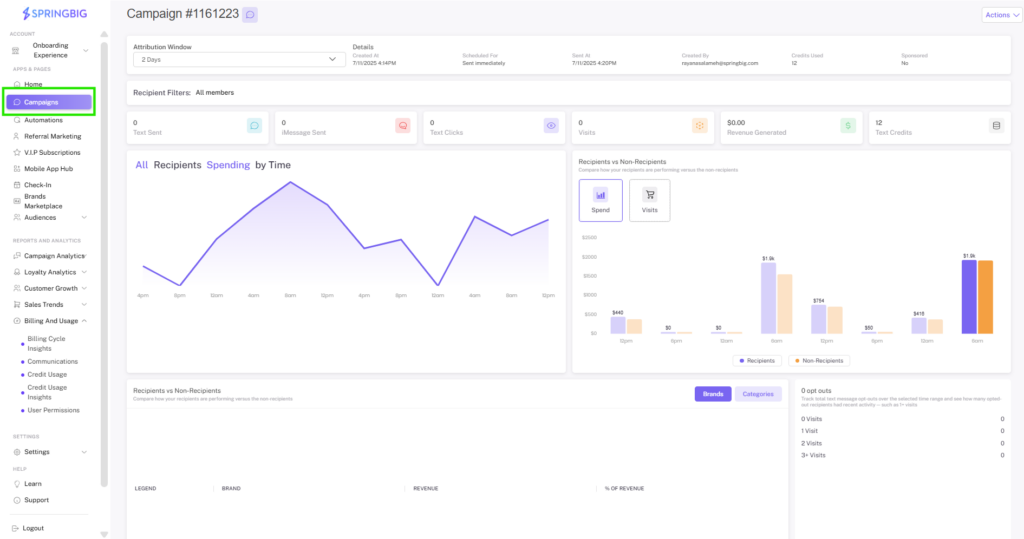Click the Text Clicks eye icon
Screen dimensions: 1024x539
click(551, 125)
